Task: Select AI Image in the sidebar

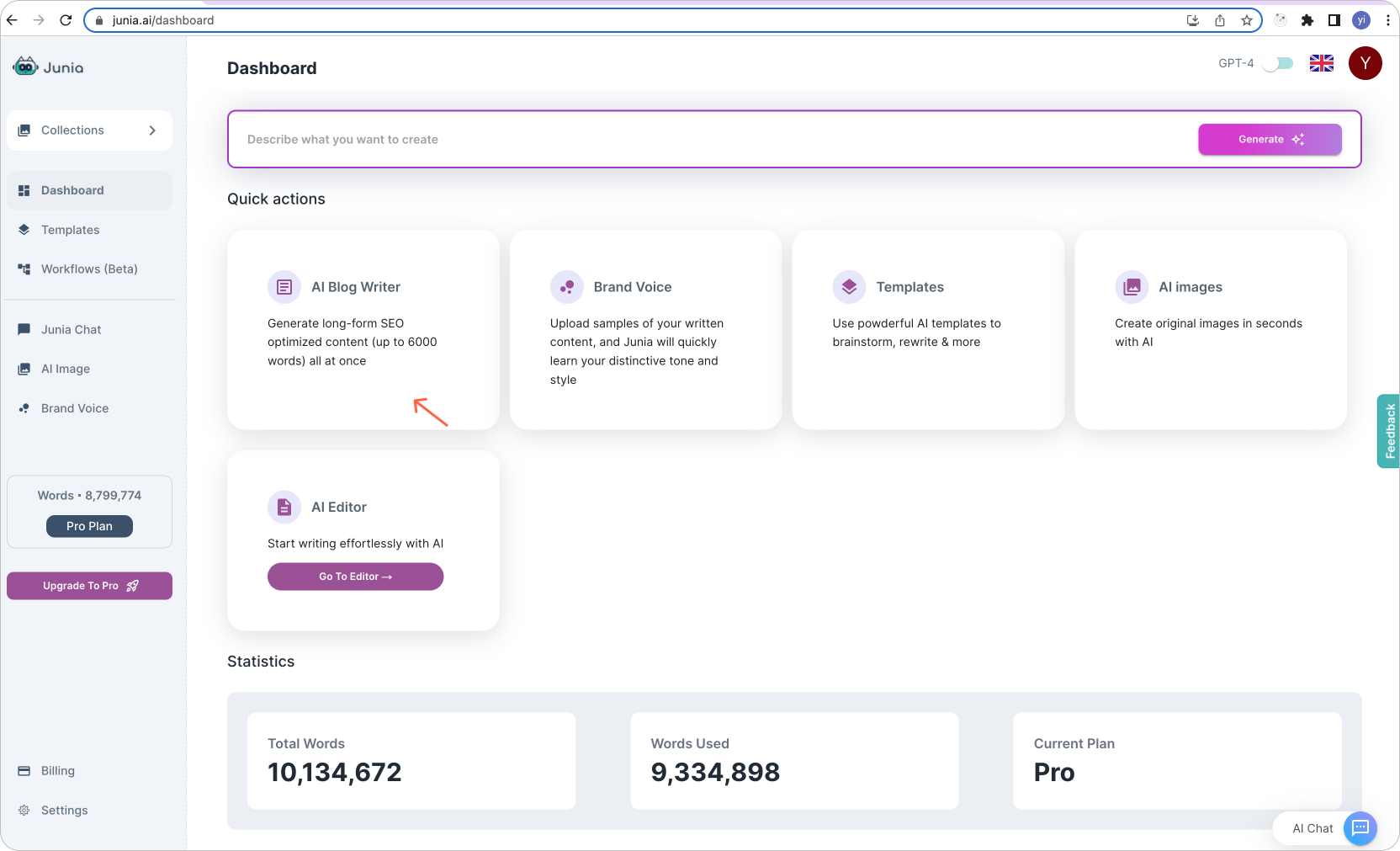Action: [65, 369]
